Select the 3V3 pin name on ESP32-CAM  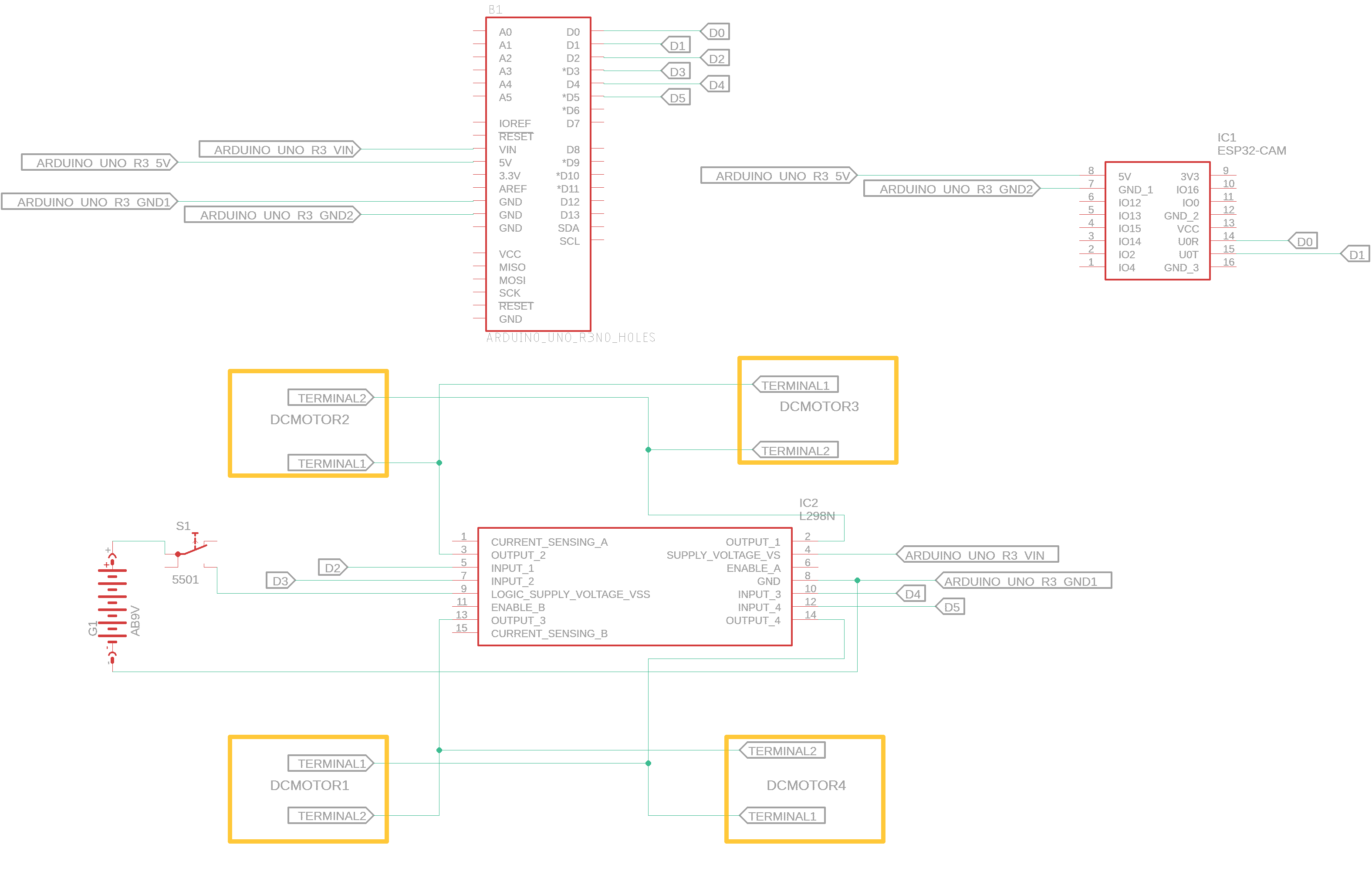coord(1190,176)
